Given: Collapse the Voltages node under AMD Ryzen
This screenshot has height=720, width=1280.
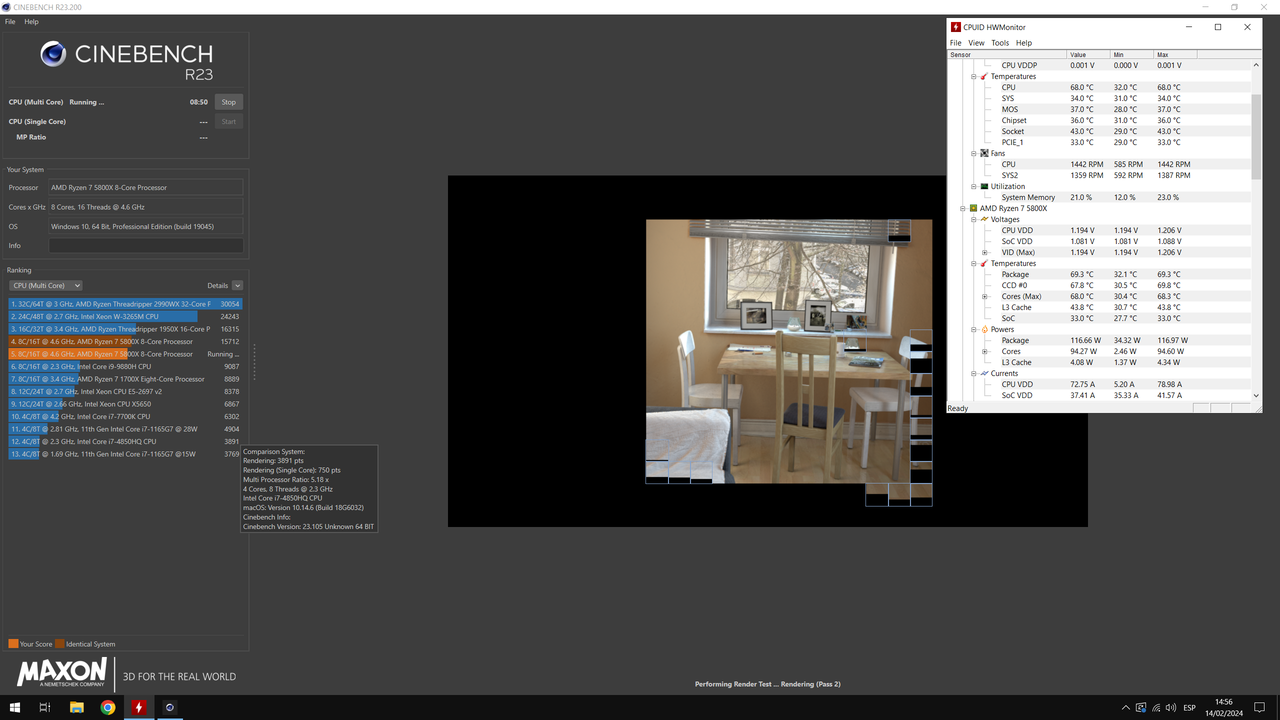Looking at the screenshot, I should [x=974, y=219].
